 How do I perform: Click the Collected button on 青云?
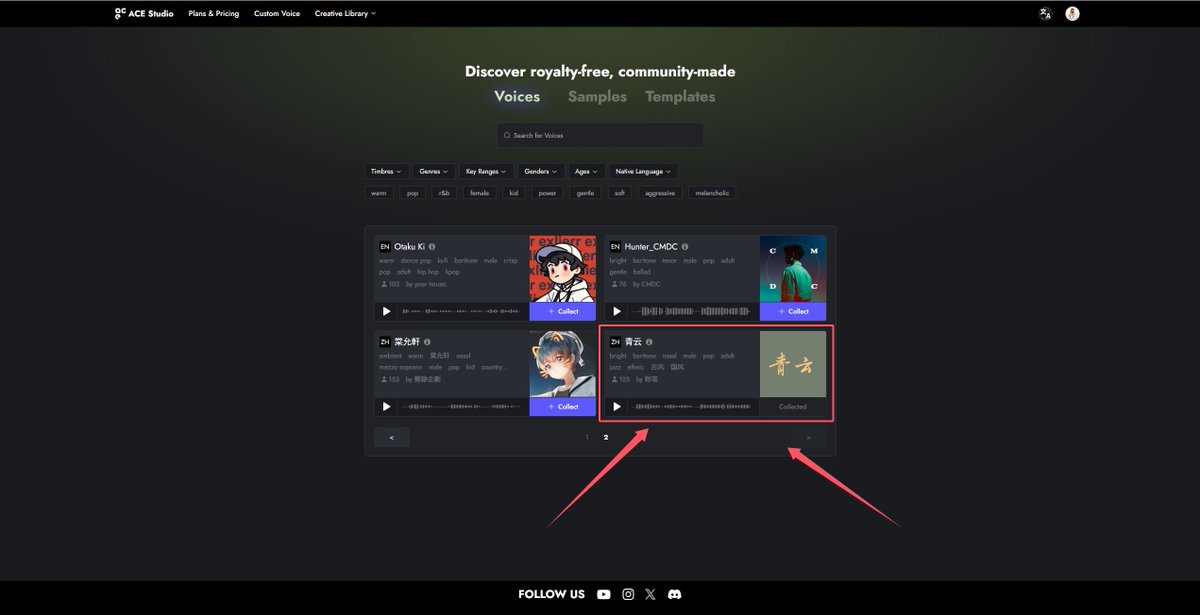793,407
